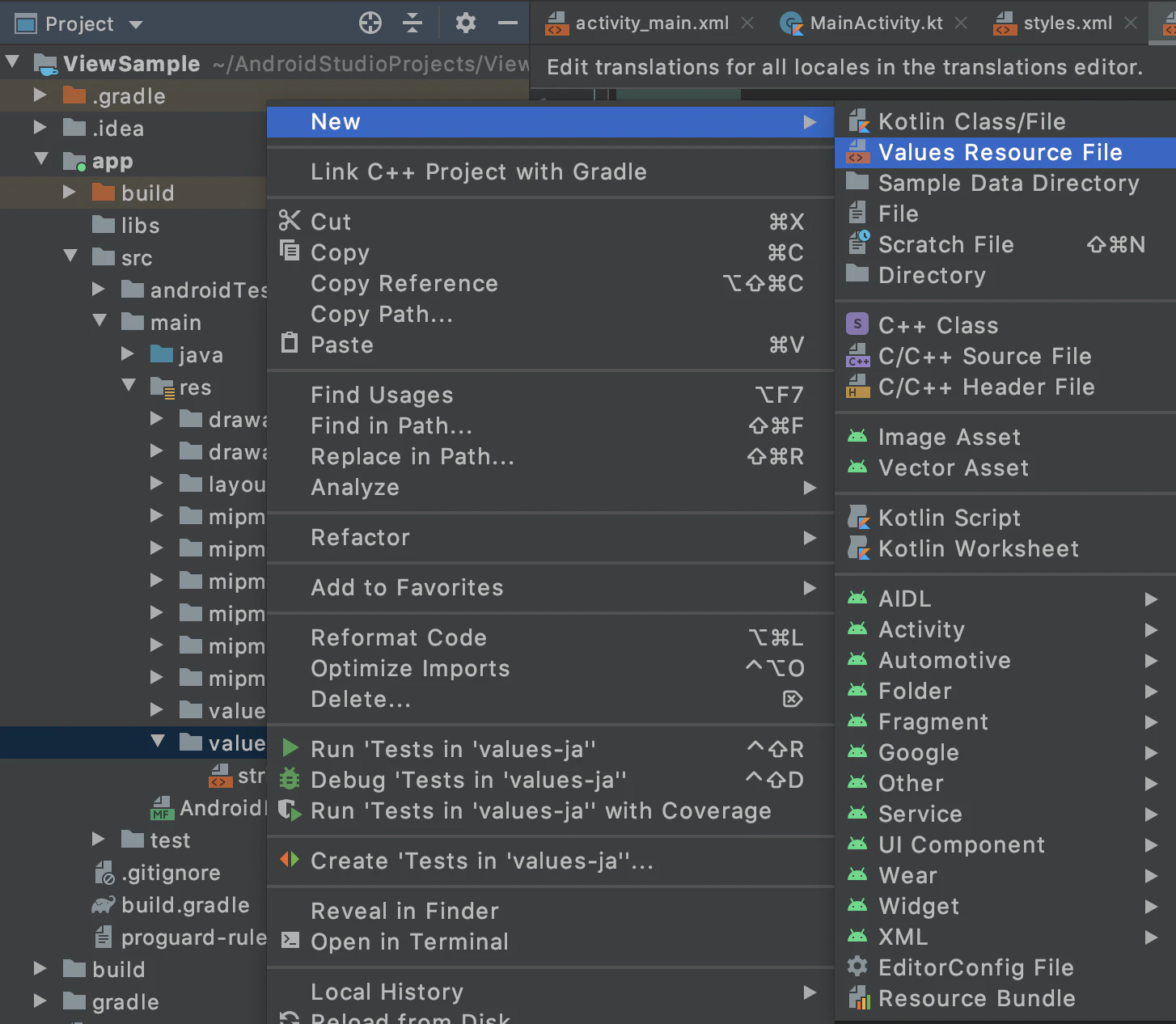
Task: Click the Kotlin Class/File icon
Action: 858,121
